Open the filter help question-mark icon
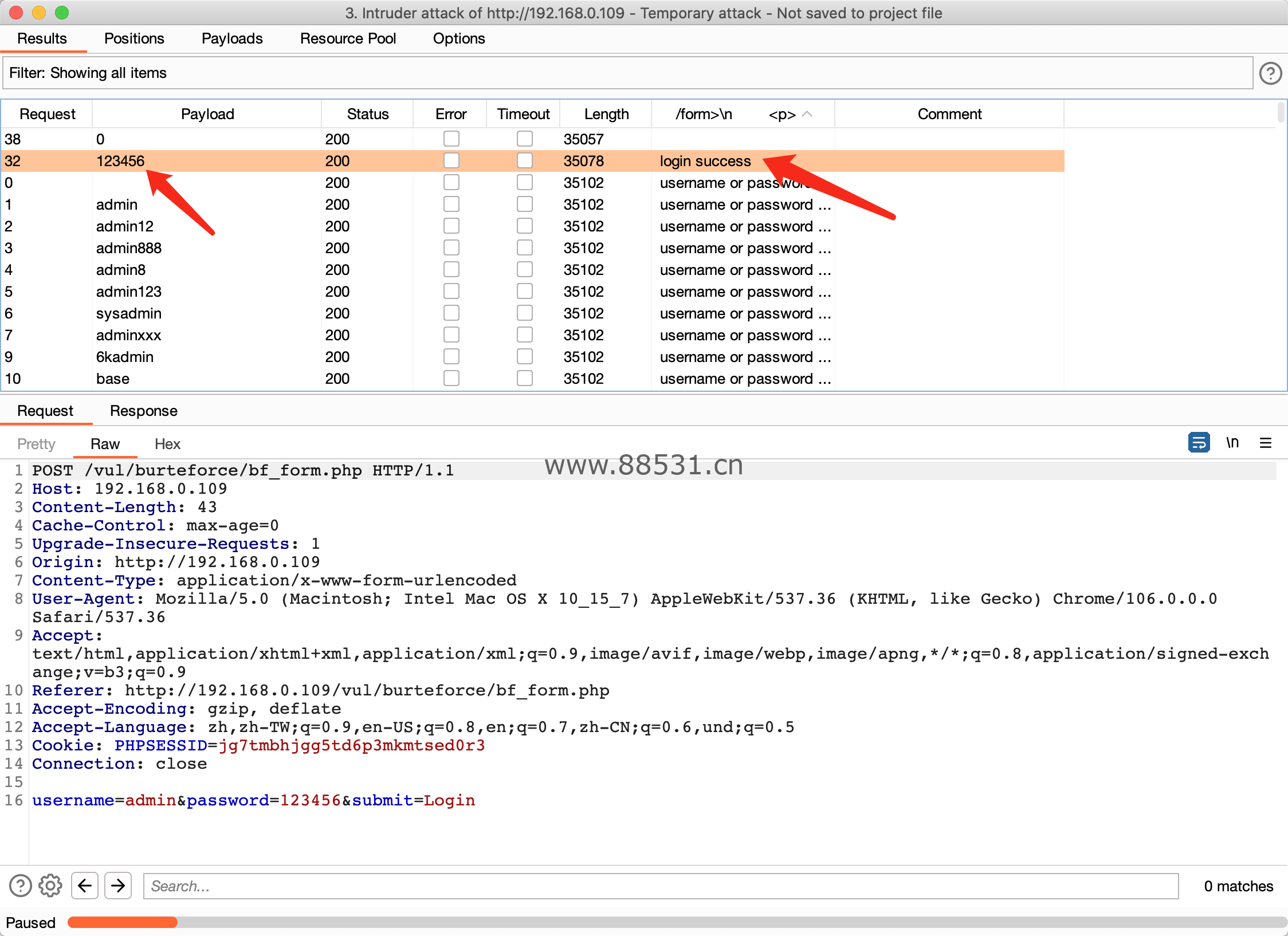Screen dimensions: 1288x936 [1270, 73]
